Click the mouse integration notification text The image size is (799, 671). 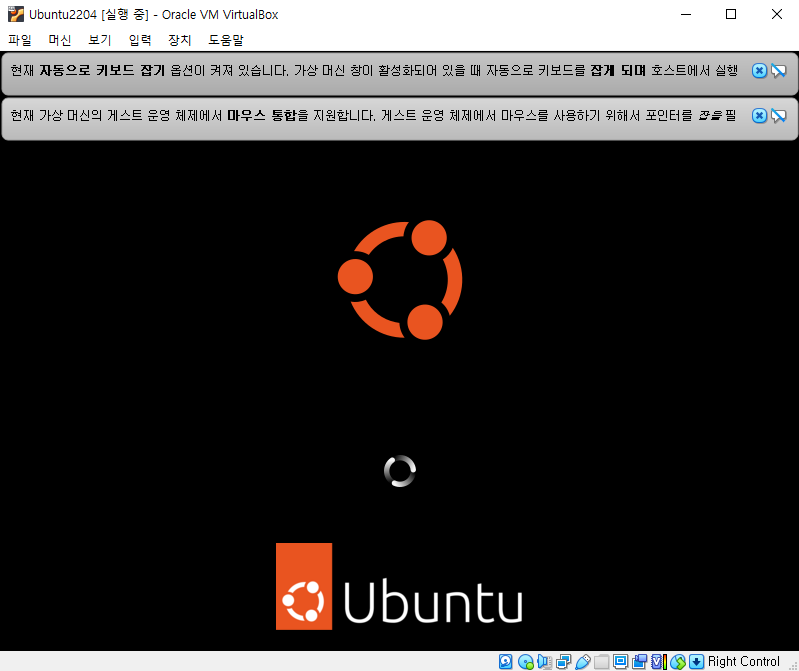pos(373,115)
